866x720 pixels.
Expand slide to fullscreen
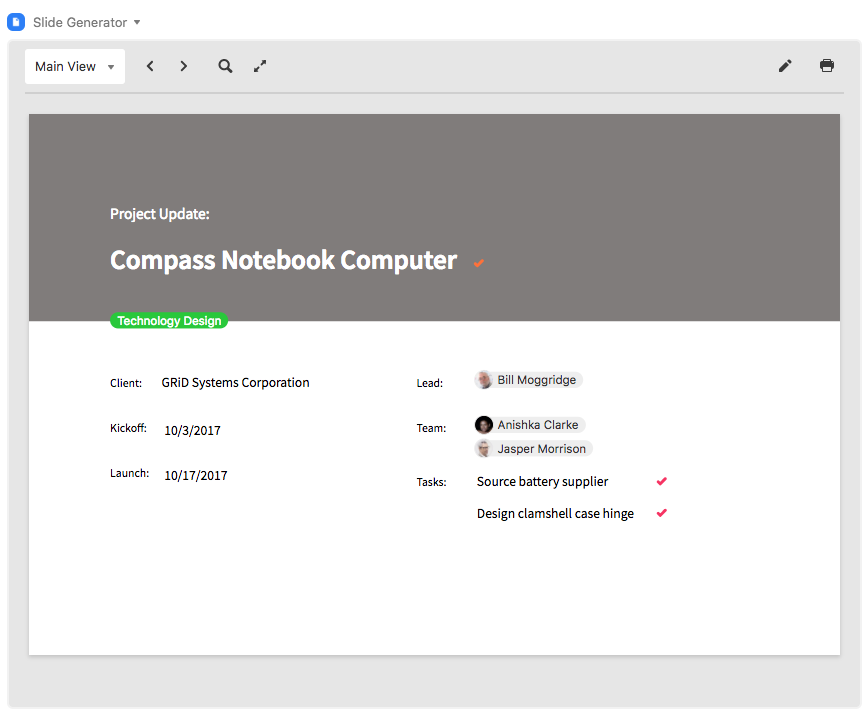(260, 66)
